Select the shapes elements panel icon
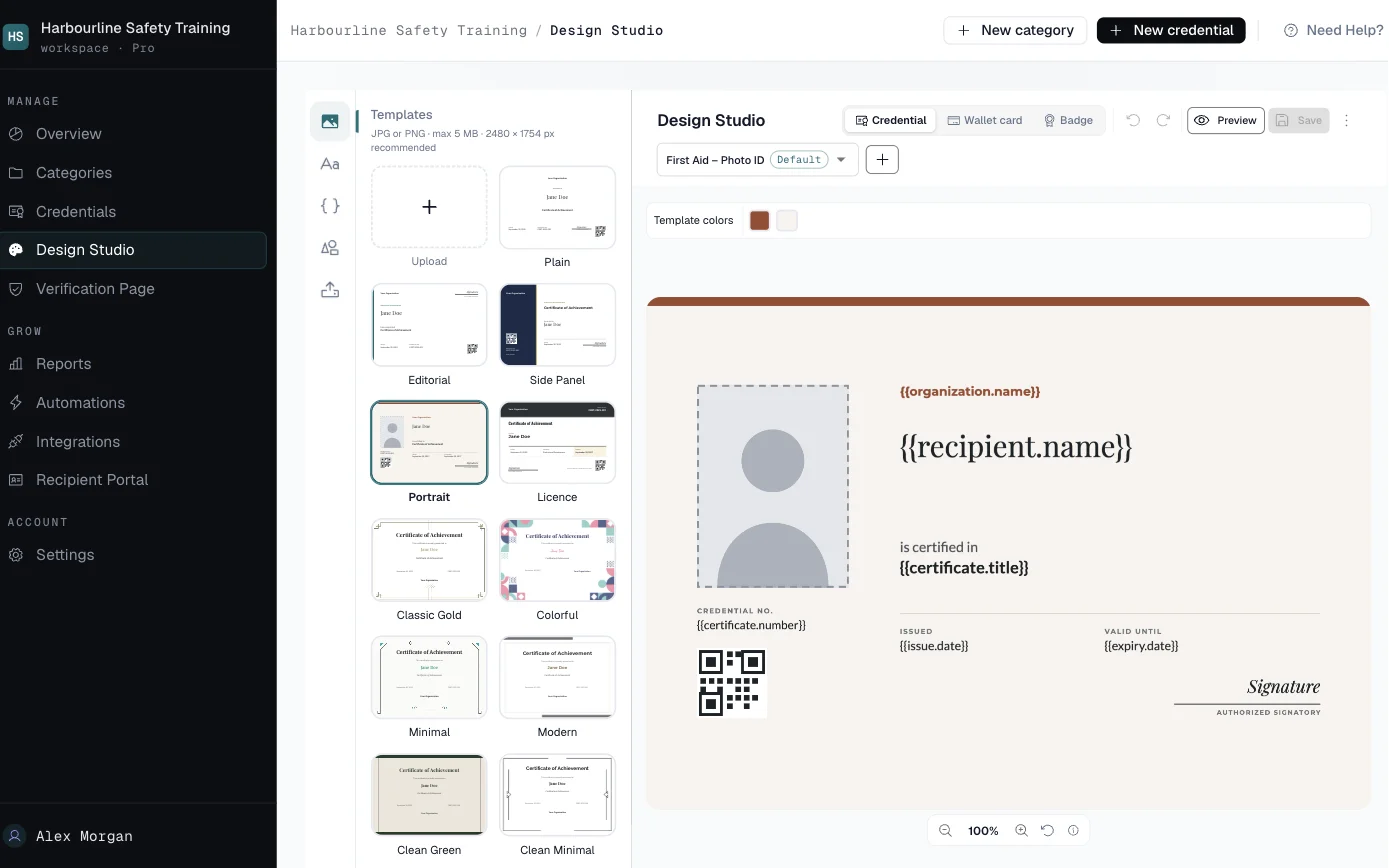Image resolution: width=1389 pixels, height=868 pixels. (x=330, y=248)
